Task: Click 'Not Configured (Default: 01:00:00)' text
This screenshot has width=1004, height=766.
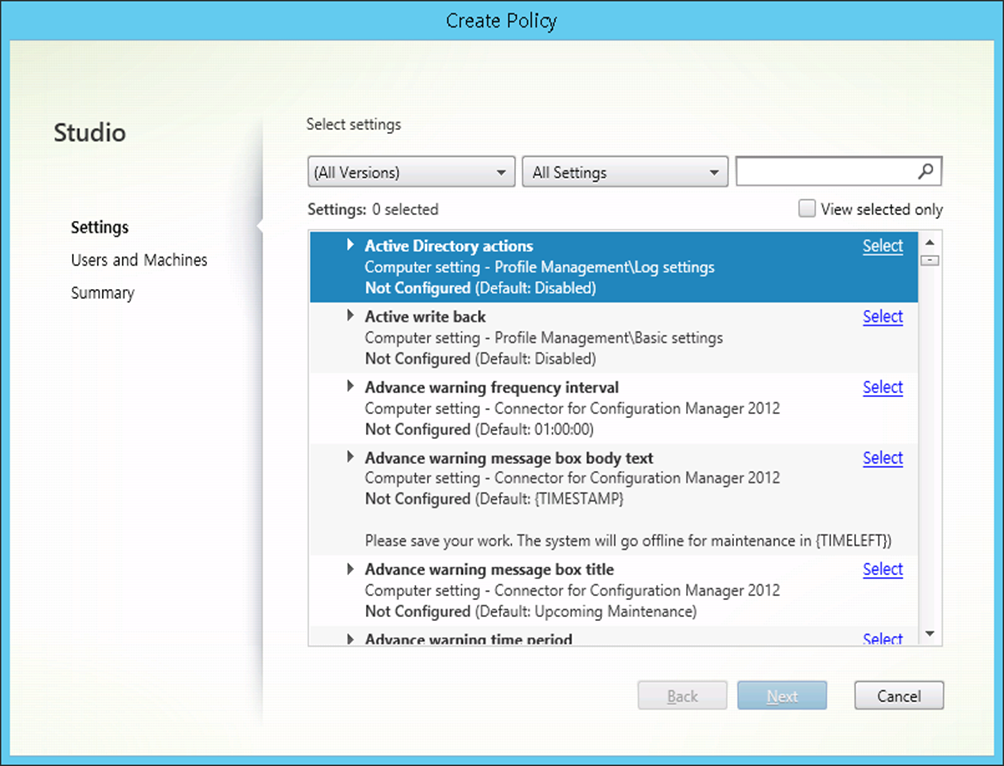Action: (x=479, y=429)
